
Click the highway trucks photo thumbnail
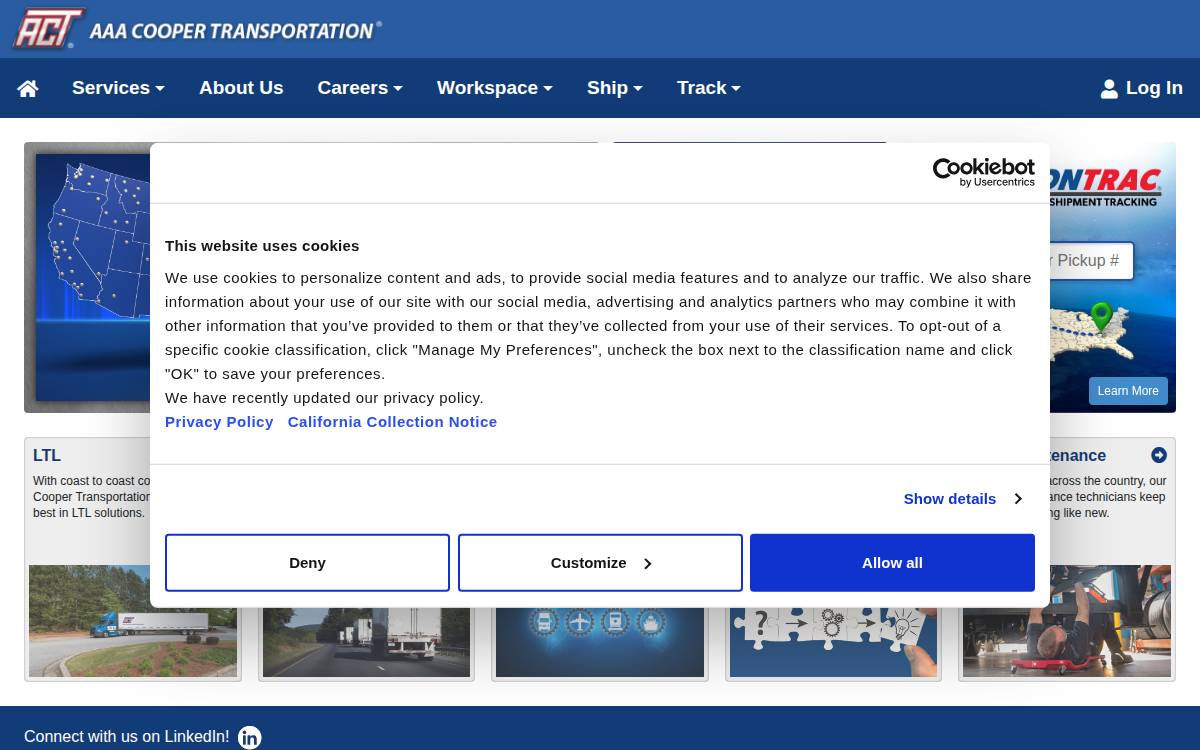coord(366,642)
